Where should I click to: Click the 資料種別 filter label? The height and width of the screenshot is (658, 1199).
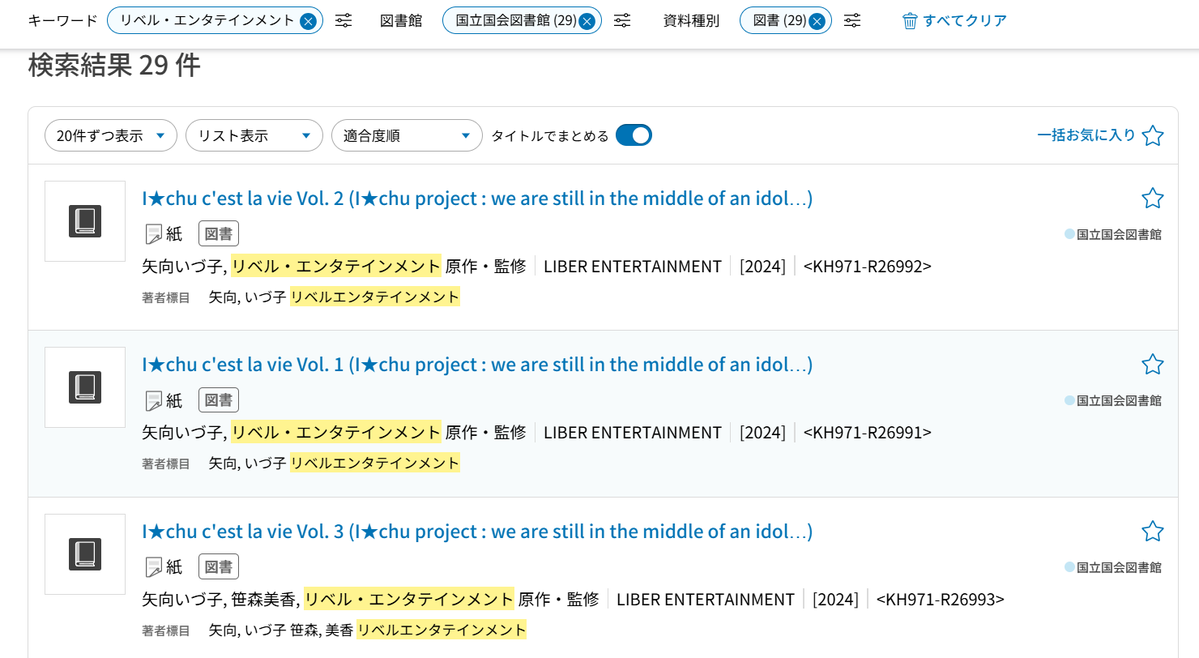691,21
